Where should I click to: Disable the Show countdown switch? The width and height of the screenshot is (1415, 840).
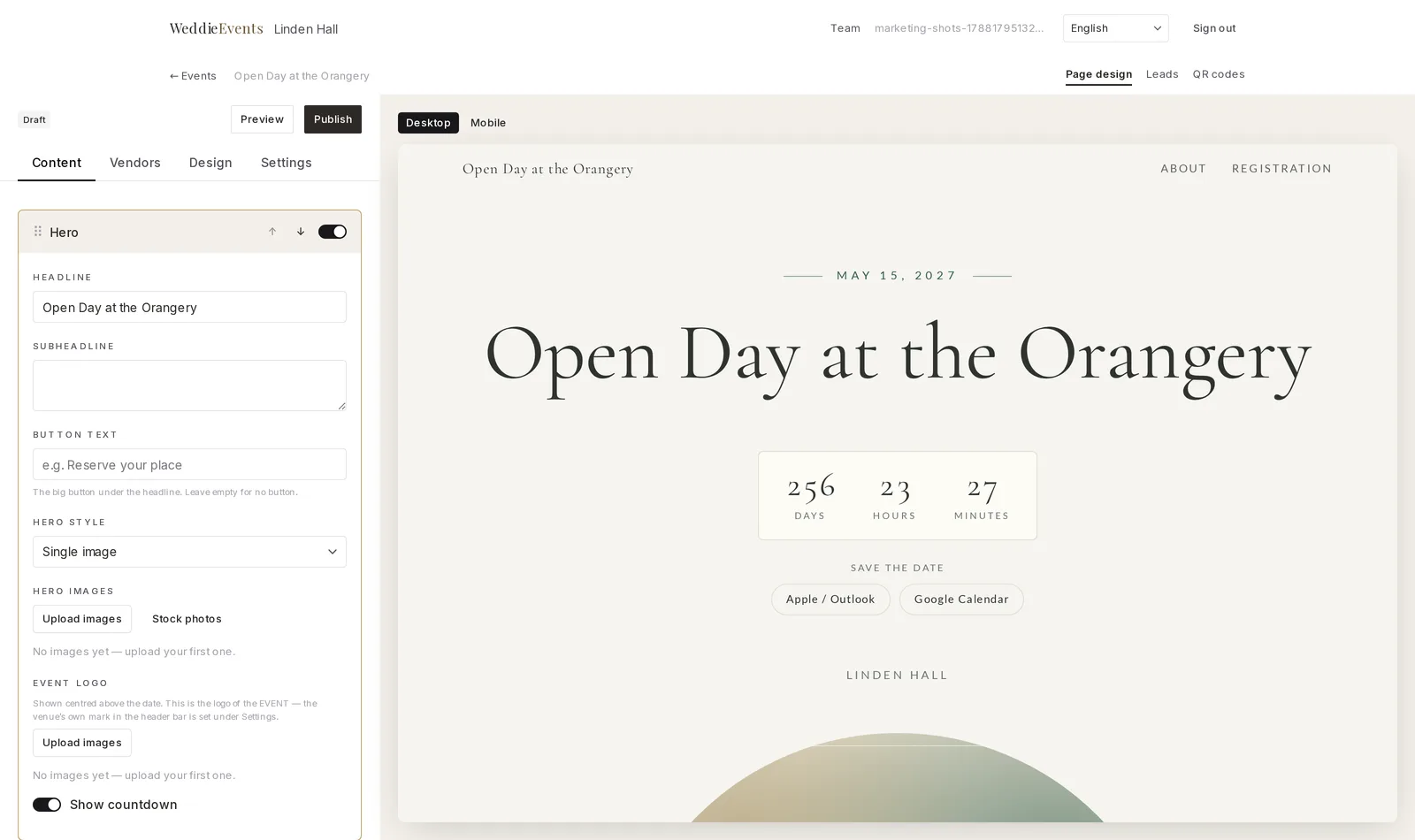tap(47, 805)
